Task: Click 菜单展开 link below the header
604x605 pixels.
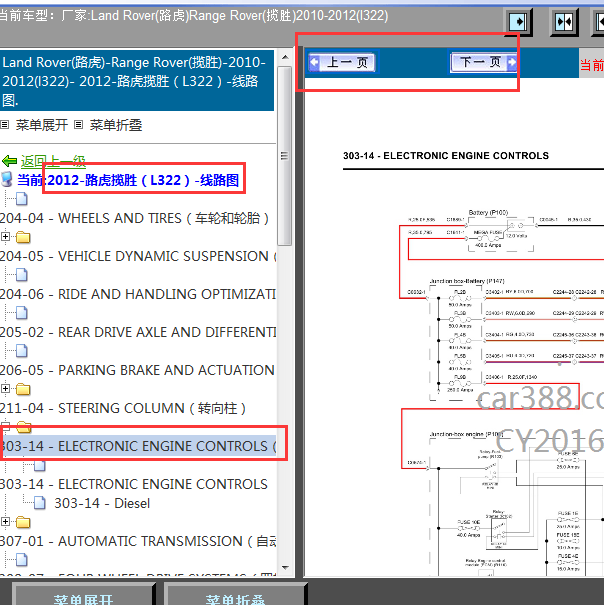Action: [x=41, y=125]
